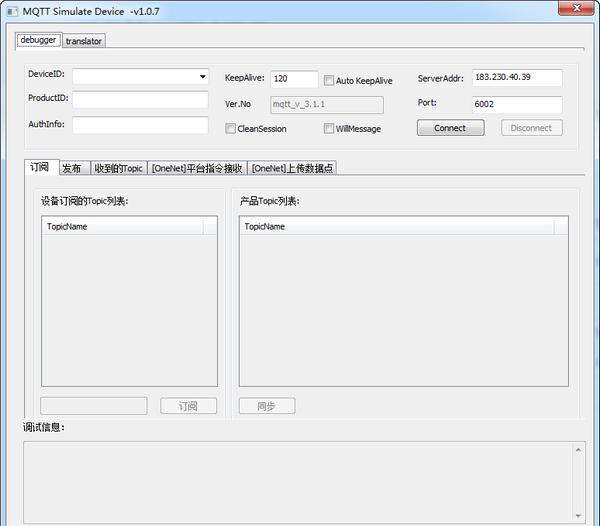Close the MQTT Simulate Device window
Viewport: 600px width, 526px height.
click(577, 8)
